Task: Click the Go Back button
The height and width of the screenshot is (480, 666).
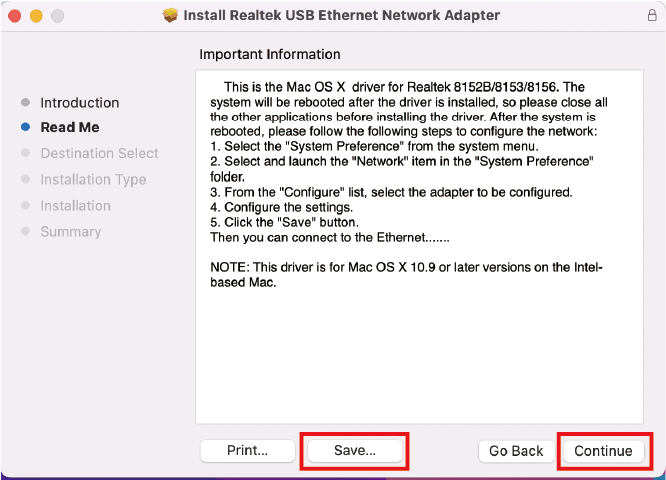Action: (516, 451)
